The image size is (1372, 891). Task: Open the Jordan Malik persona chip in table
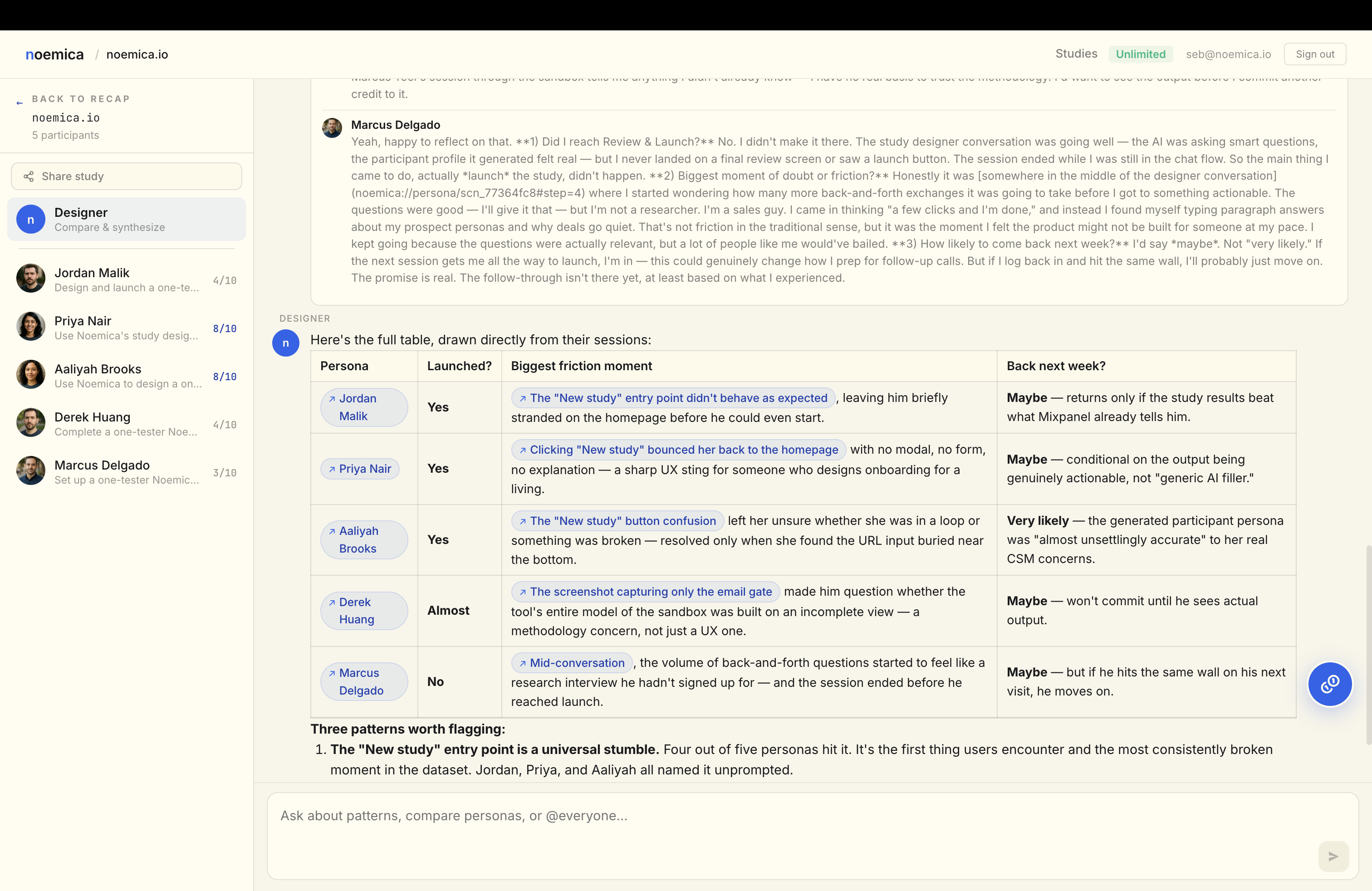364,407
